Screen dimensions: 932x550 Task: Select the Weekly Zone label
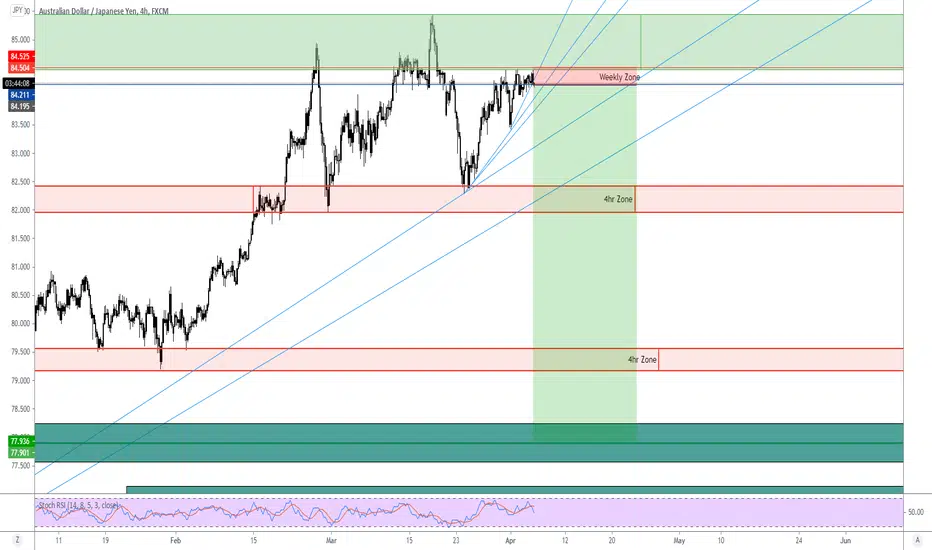point(619,77)
